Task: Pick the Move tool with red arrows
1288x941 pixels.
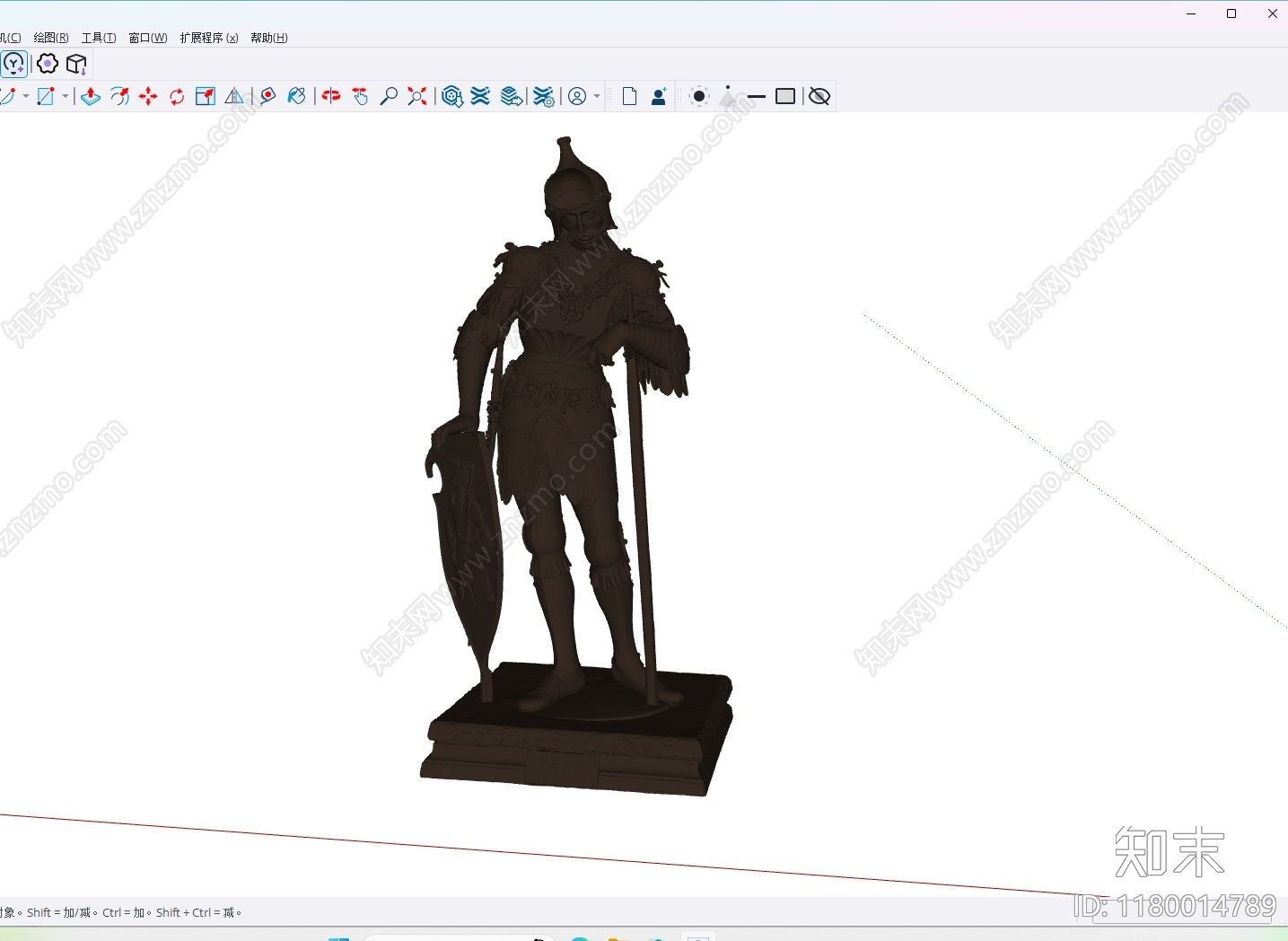Action: (148, 96)
